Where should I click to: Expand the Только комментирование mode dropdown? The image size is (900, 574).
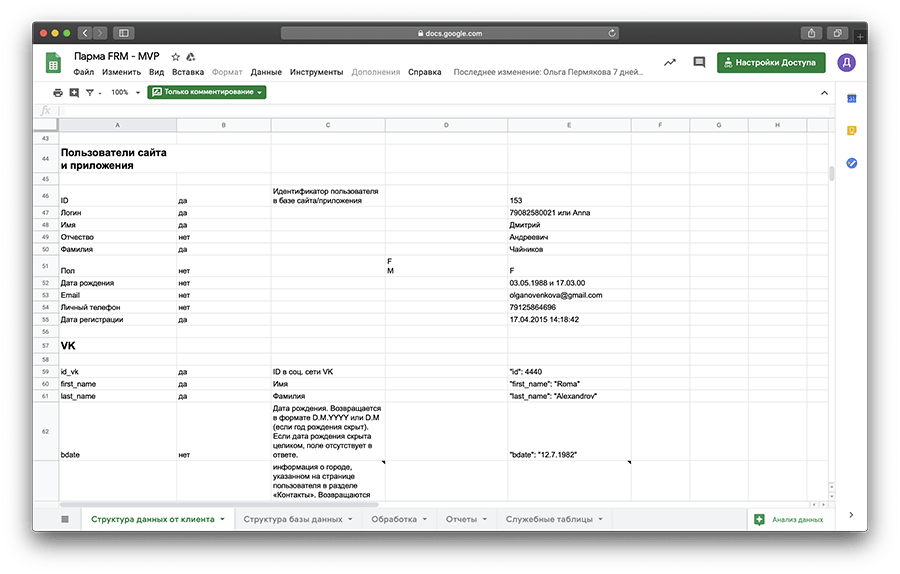tap(207, 92)
